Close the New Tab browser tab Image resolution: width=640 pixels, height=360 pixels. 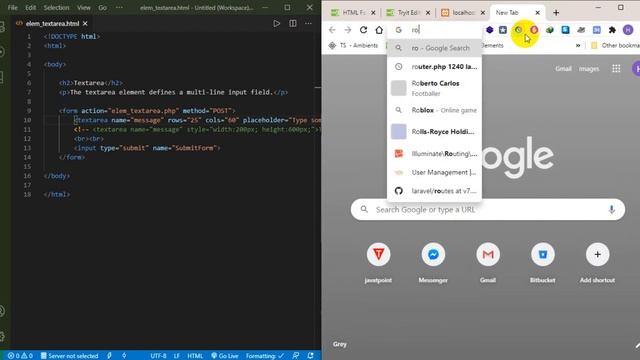coord(538,13)
